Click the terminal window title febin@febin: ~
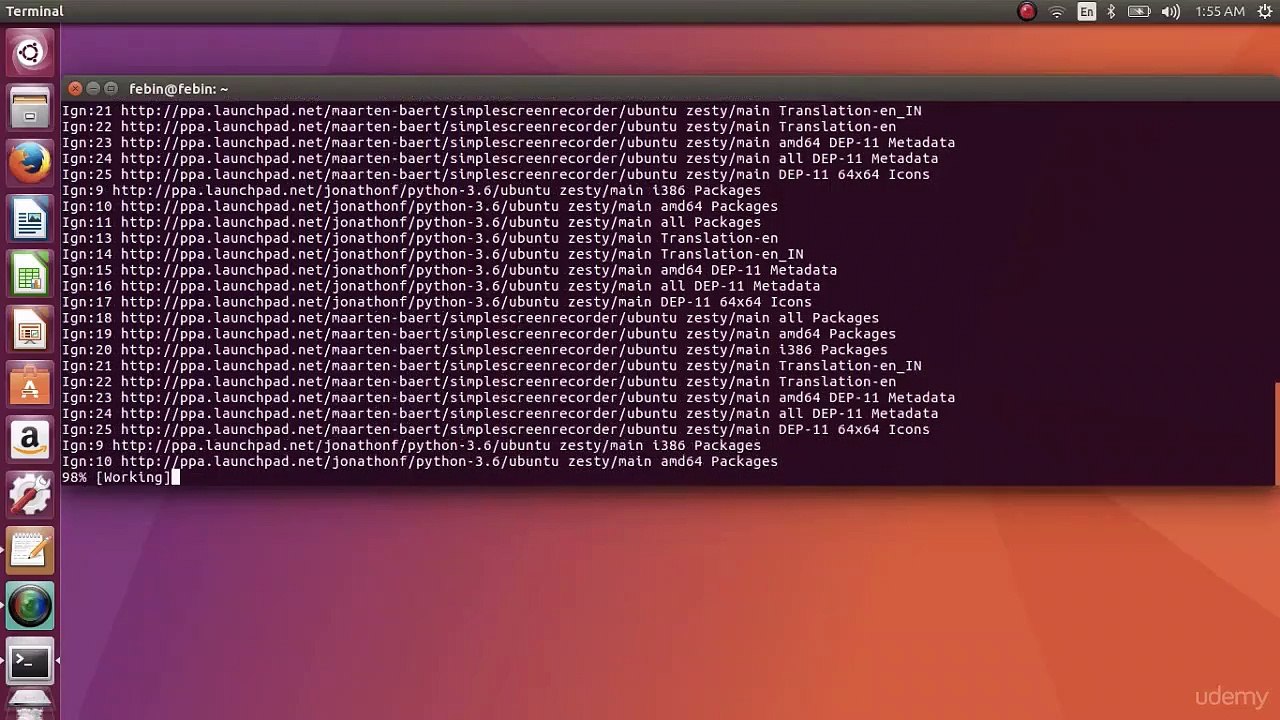The height and width of the screenshot is (720, 1280). [178, 89]
